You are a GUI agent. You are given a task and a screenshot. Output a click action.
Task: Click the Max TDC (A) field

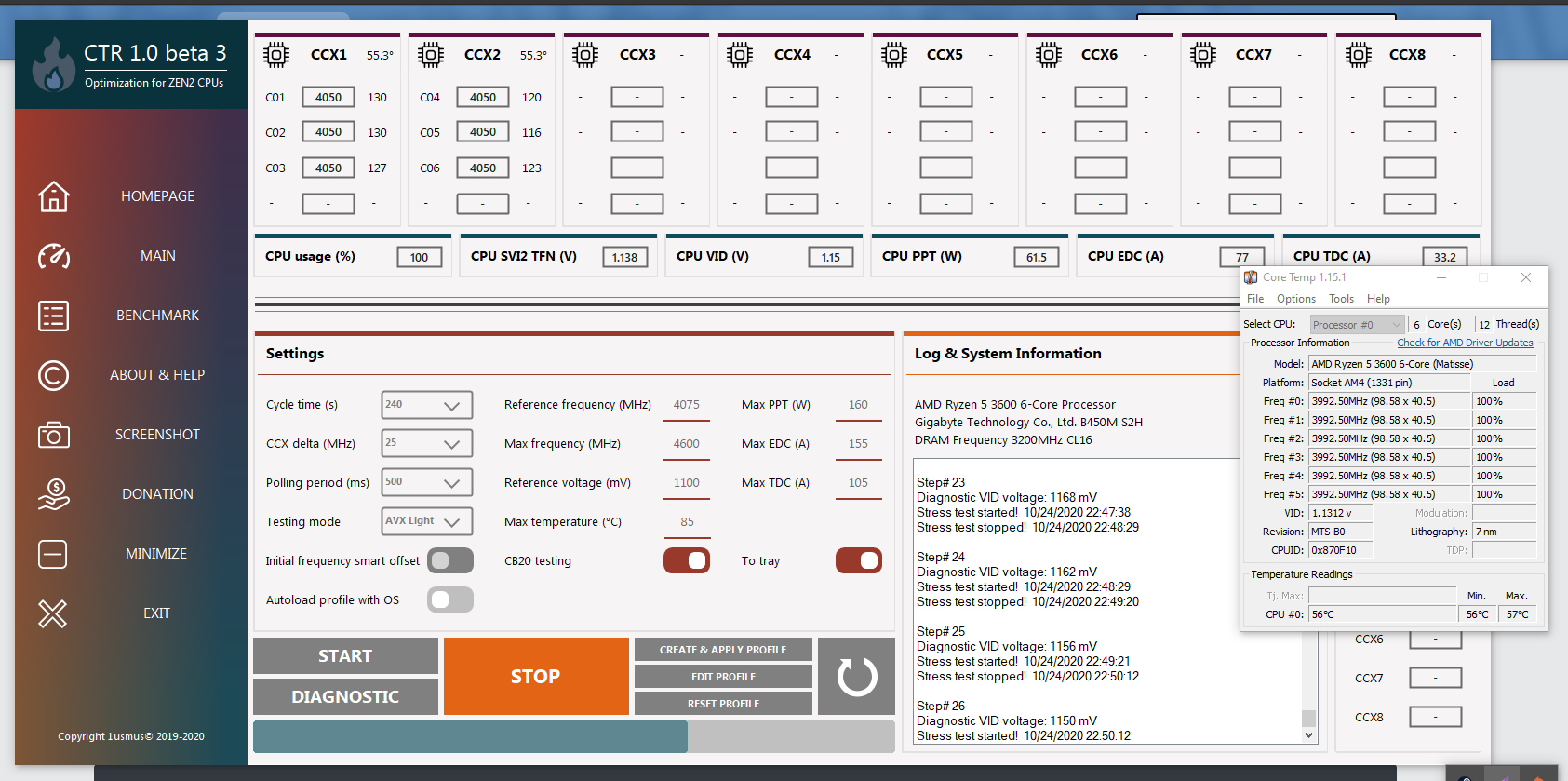[x=858, y=483]
